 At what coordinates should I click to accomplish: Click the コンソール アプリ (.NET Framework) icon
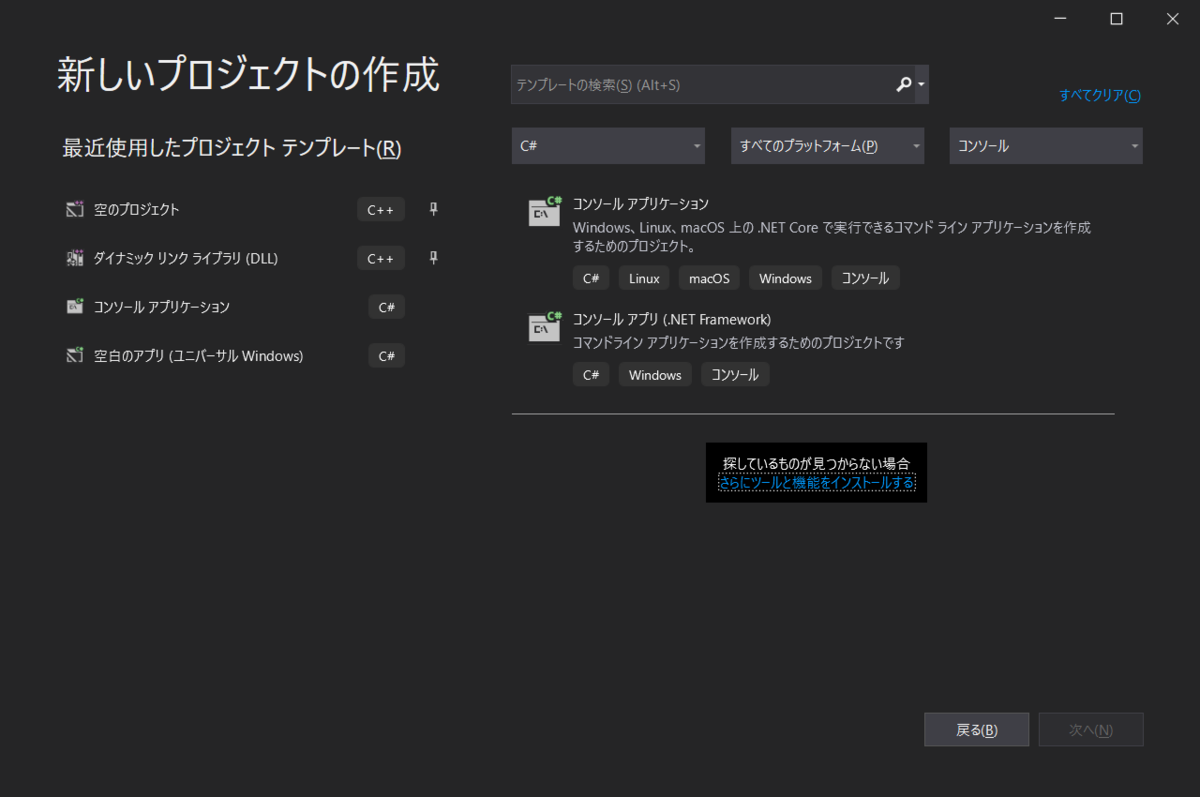coord(545,327)
